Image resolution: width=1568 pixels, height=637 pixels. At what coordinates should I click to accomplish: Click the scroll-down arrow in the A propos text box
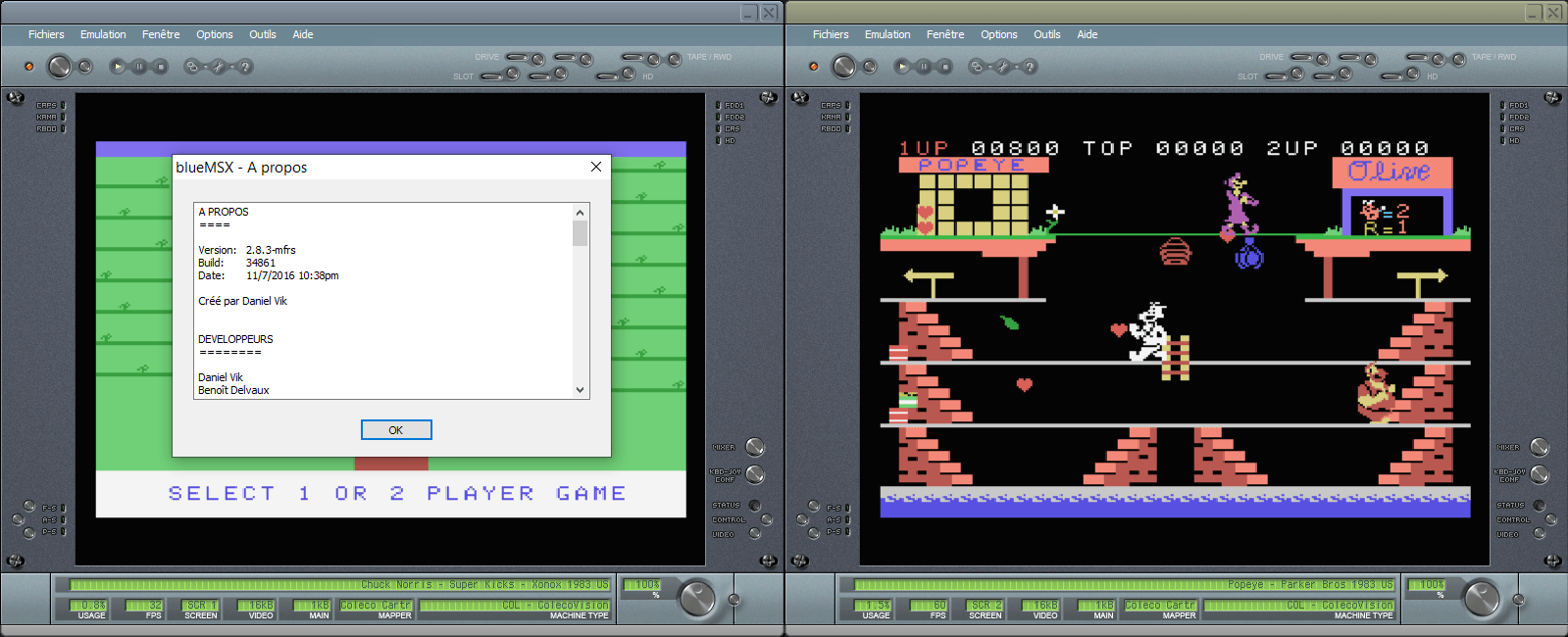(x=580, y=390)
